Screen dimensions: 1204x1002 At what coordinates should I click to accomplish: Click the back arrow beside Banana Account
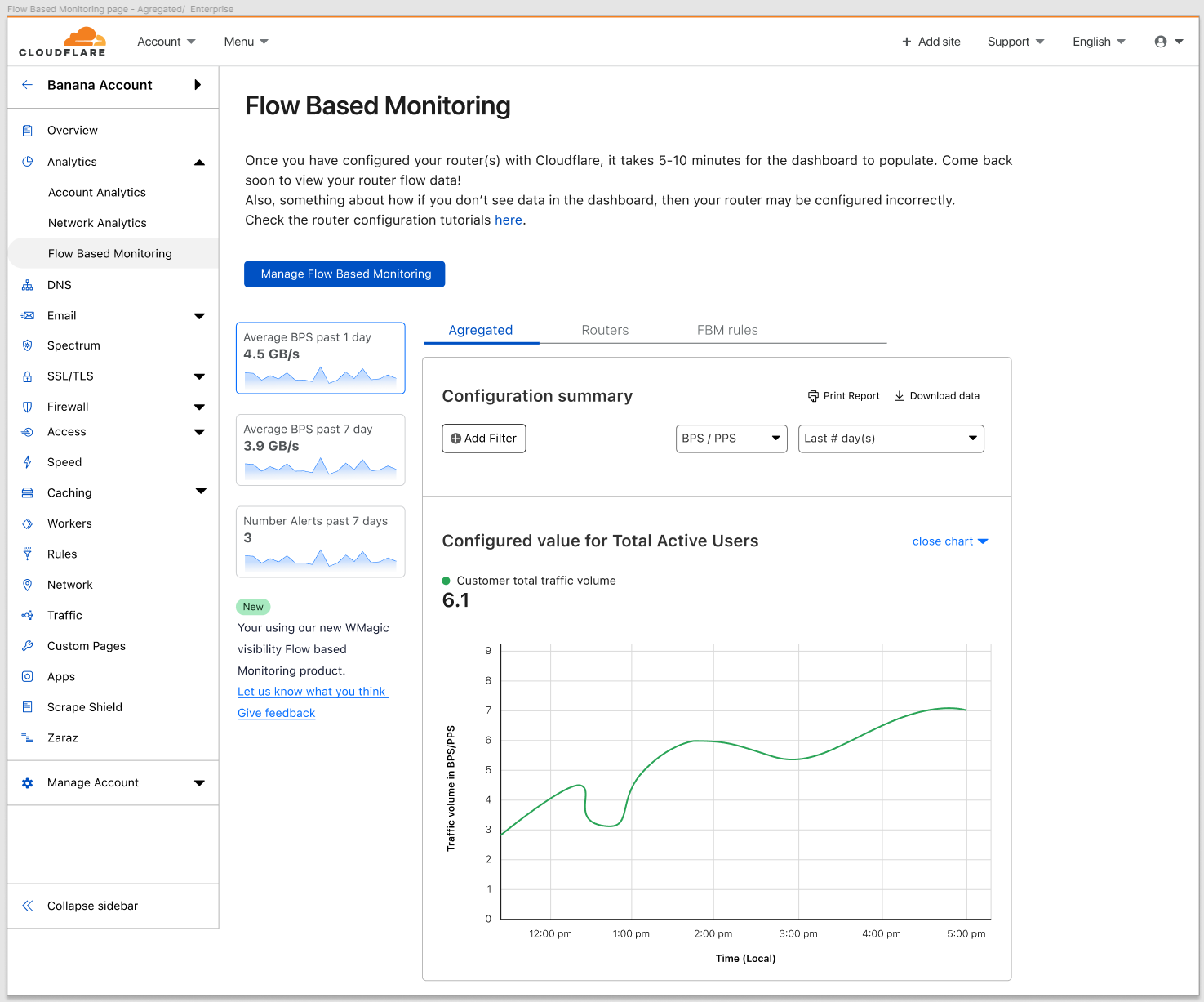point(28,85)
